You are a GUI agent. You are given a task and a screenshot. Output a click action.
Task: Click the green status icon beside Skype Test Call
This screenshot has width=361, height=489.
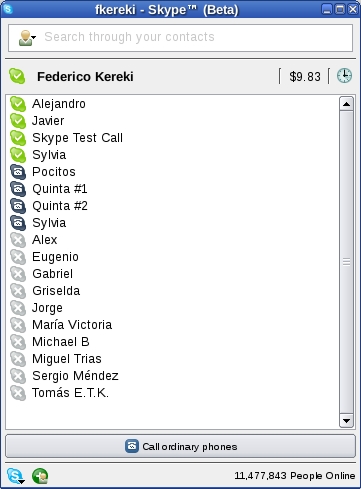tap(18, 138)
